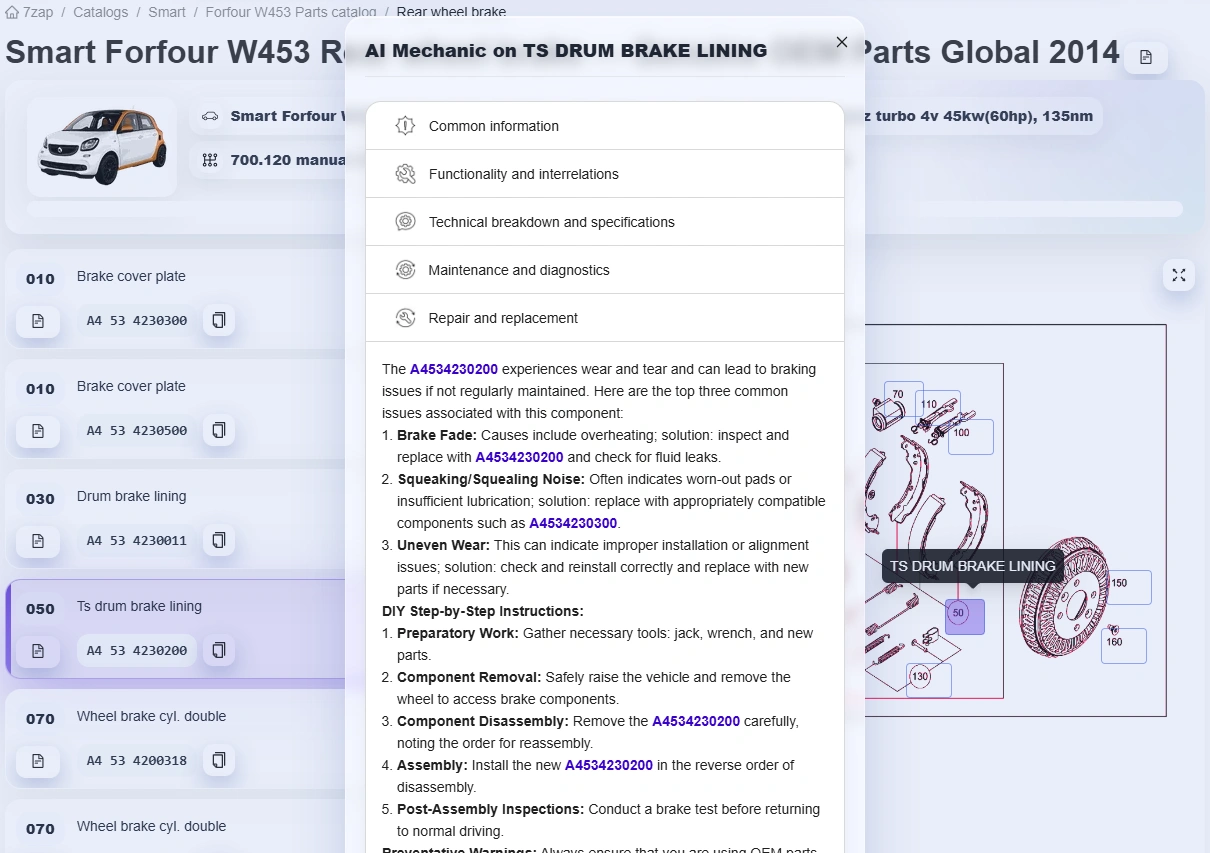Select part number A4 53 4230200
The width and height of the screenshot is (1210, 853).
pos(137,651)
